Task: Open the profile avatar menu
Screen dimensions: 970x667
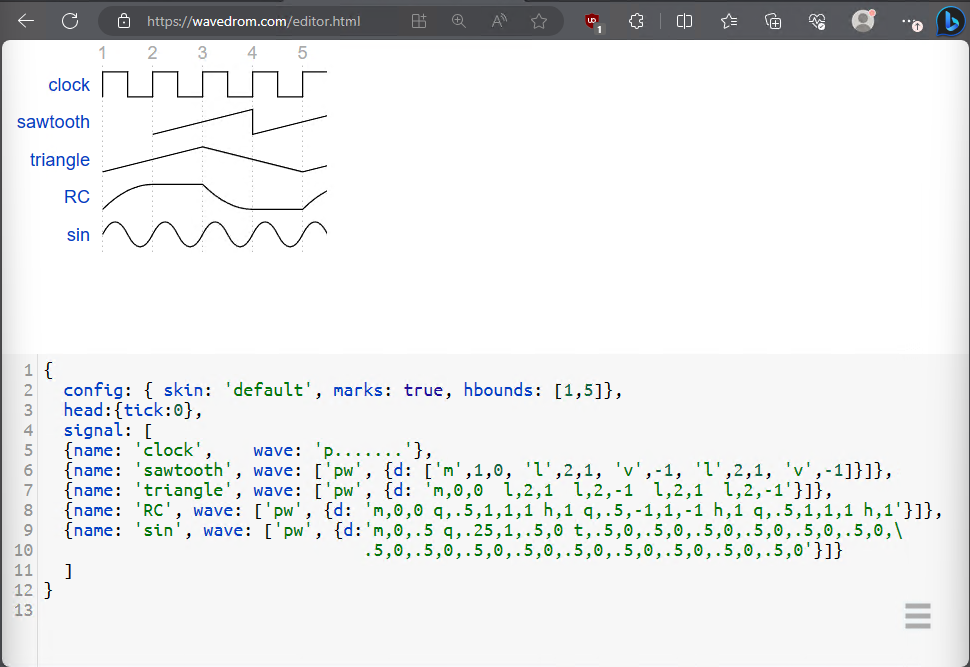Action: coord(861,21)
